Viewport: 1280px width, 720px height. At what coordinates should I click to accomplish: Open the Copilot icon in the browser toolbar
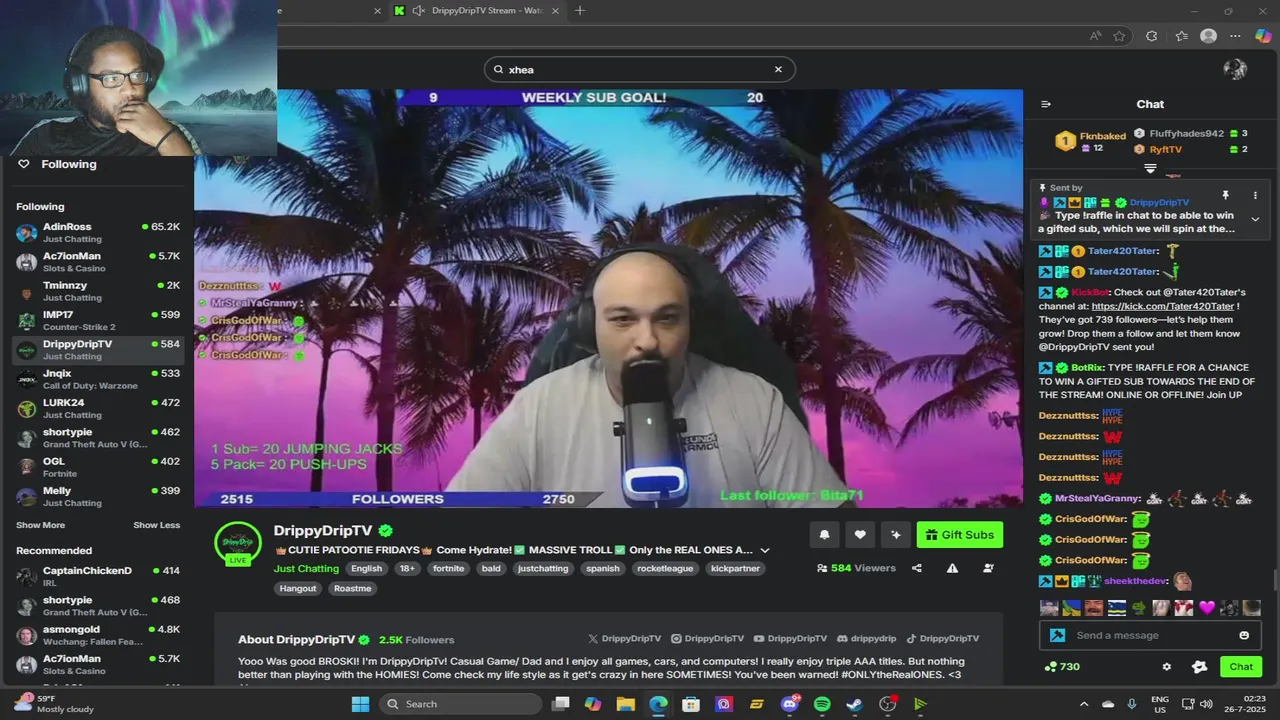tap(1262, 36)
